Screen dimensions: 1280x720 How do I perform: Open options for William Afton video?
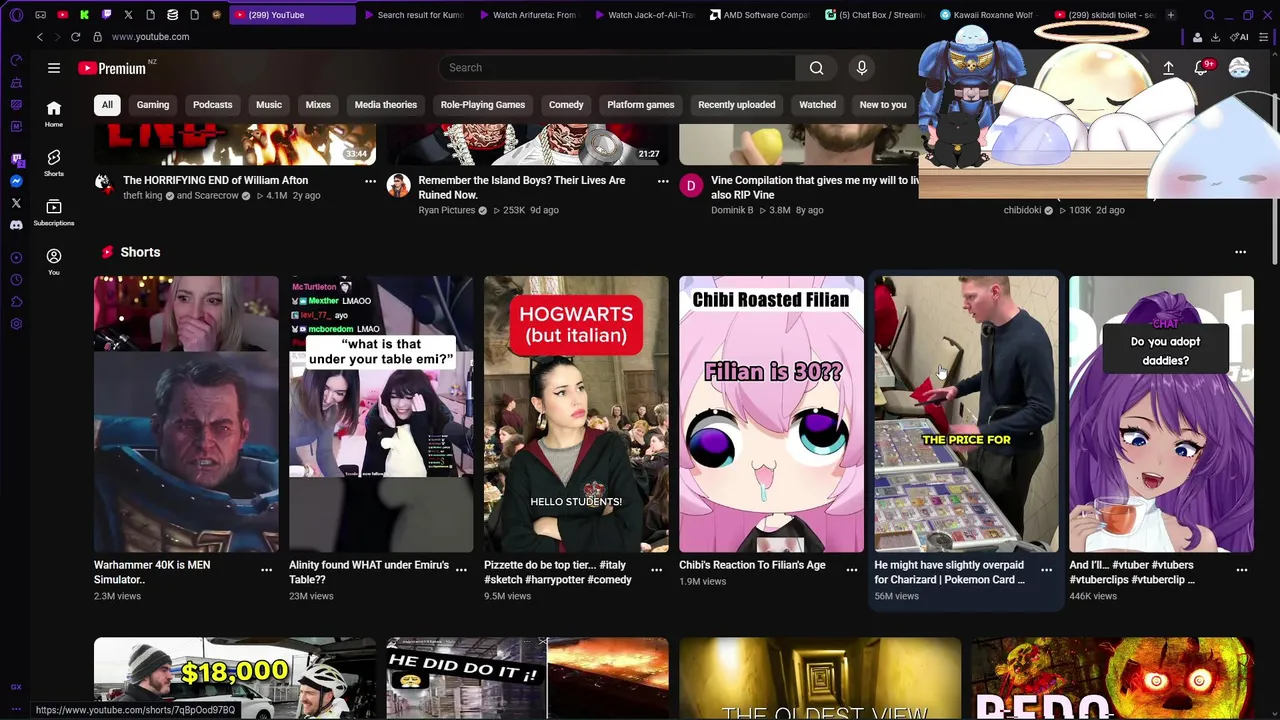coord(370,181)
